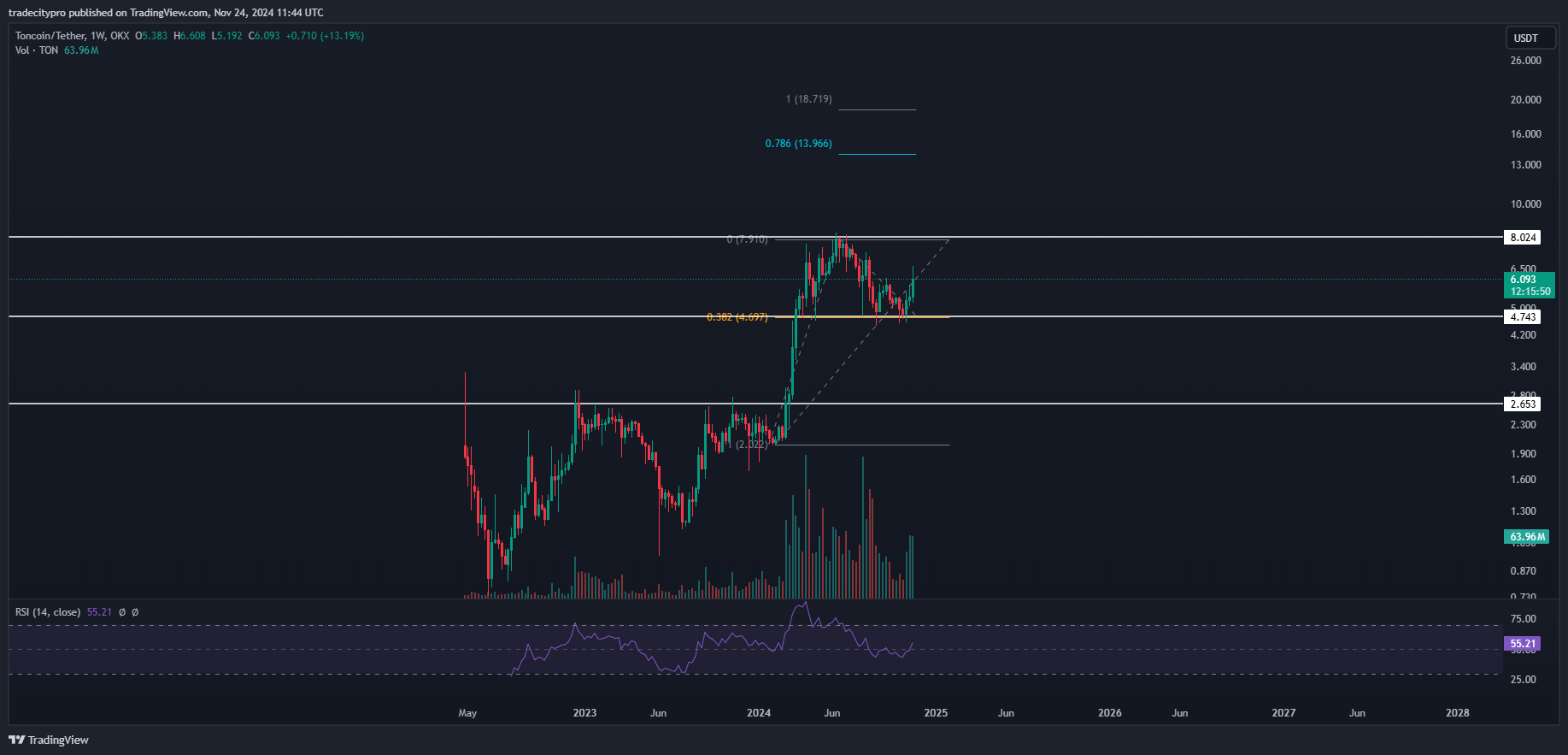Image resolution: width=1568 pixels, height=755 pixels.
Task: Click the 2023 label on time axis
Action: point(584,713)
